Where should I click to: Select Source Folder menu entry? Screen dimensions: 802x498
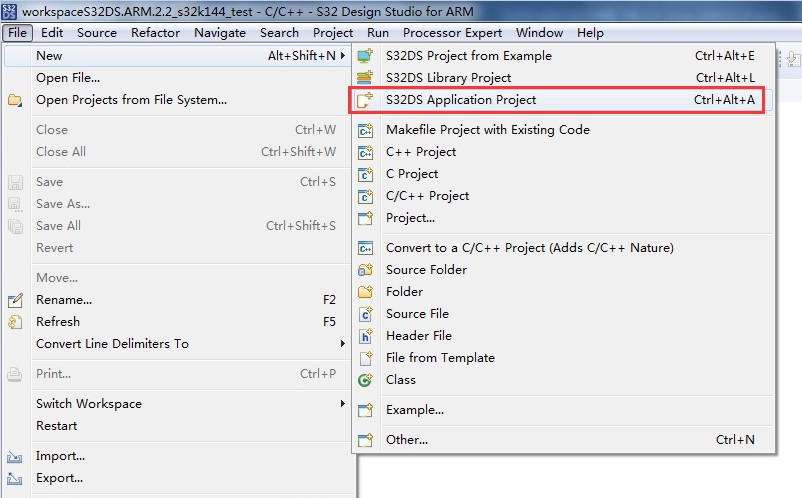tap(562, 270)
